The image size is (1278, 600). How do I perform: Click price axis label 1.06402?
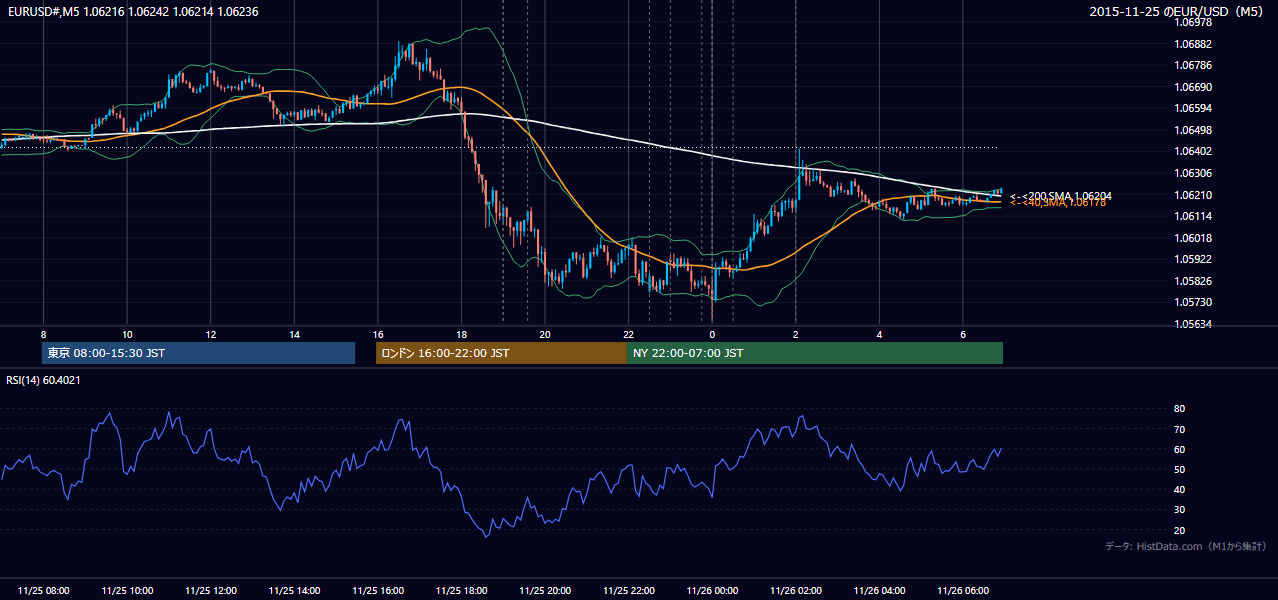tap(1193, 151)
